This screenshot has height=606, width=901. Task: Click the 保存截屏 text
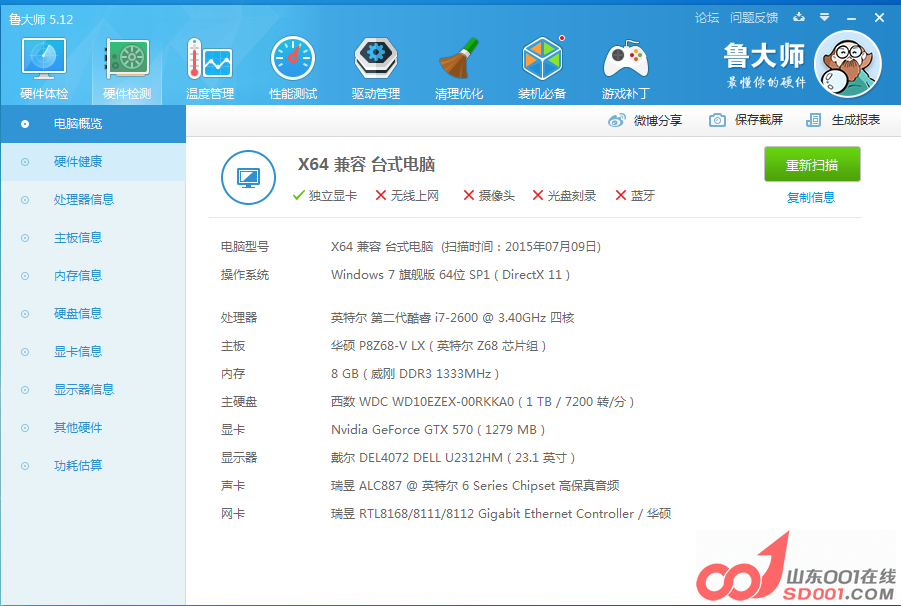click(x=758, y=119)
